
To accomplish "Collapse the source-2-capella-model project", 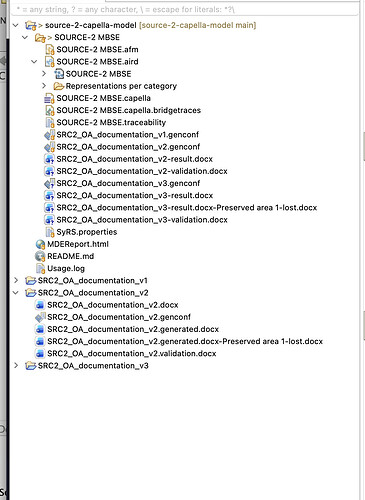I will click(x=16, y=25).
